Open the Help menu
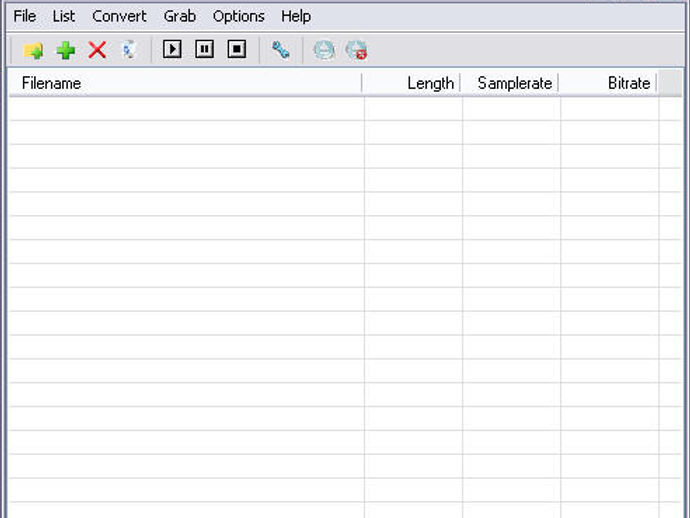Viewport: 690px width, 518px height. click(296, 16)
